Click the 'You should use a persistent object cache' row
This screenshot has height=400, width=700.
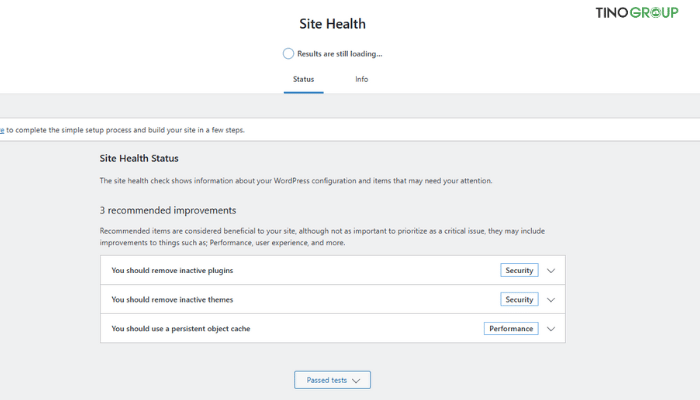[x=333, y=328]
